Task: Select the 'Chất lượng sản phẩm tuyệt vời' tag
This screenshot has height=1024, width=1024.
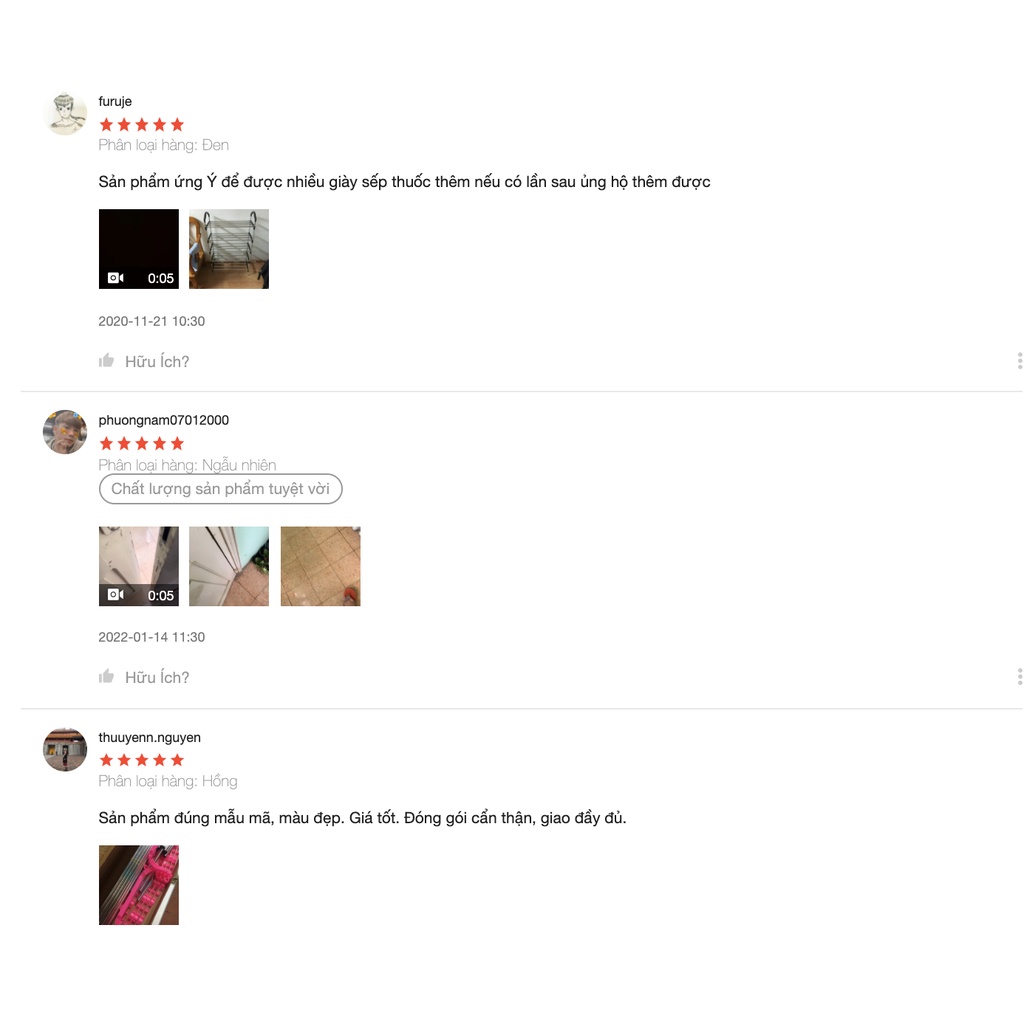Action: 221,488
